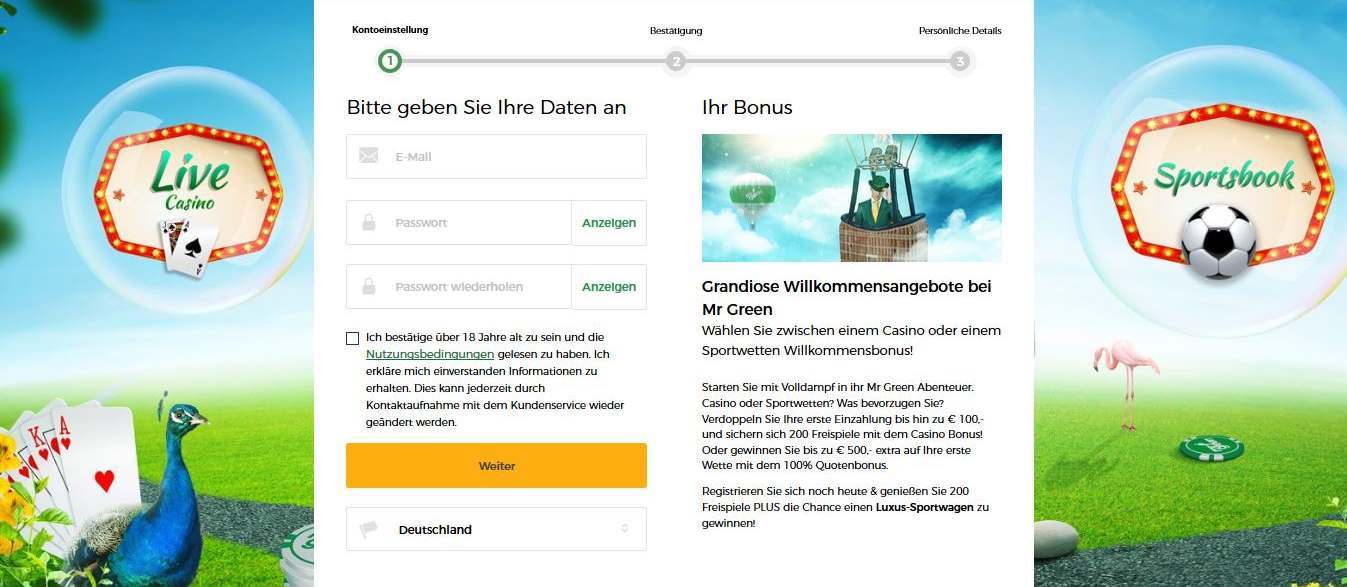Click the step 3 circle Persönliche Details
The image size is (1347, 587).
pyautogui.click(x=960, y=61)
